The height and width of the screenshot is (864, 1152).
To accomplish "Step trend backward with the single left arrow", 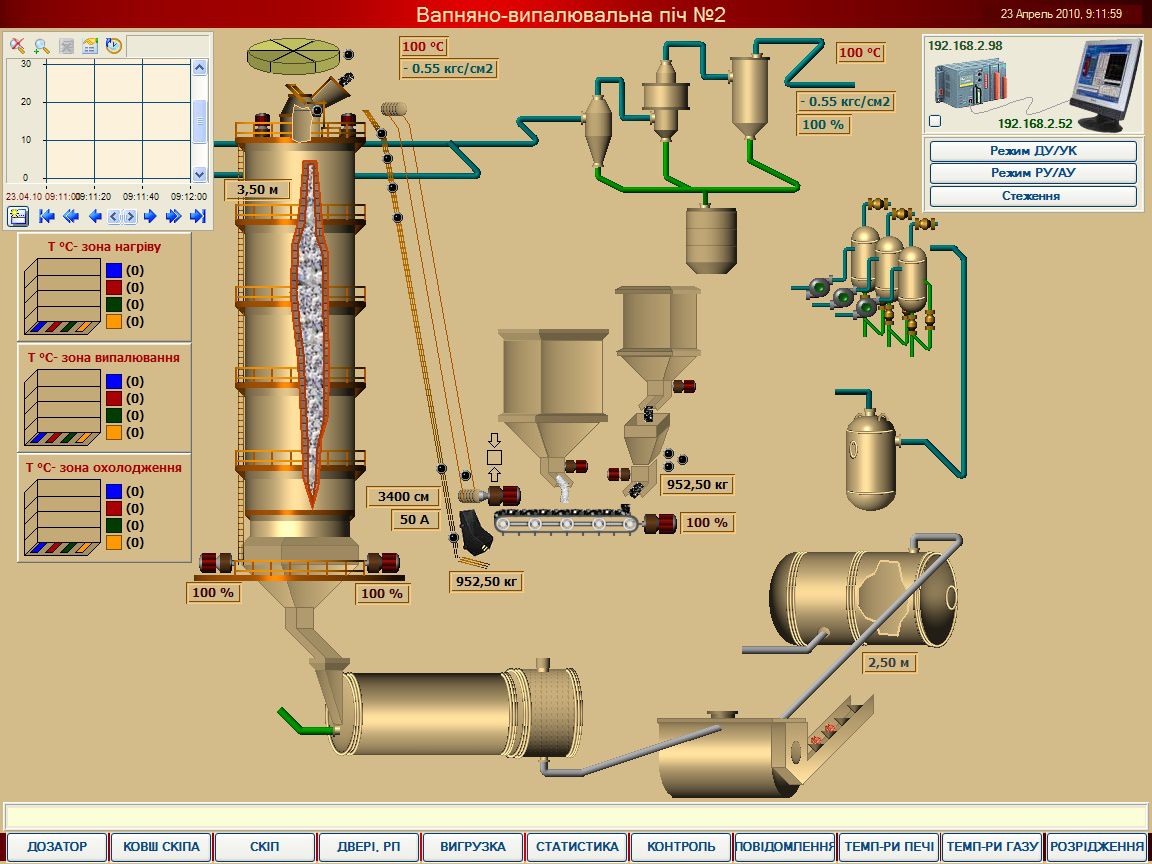I will (94, 215).
